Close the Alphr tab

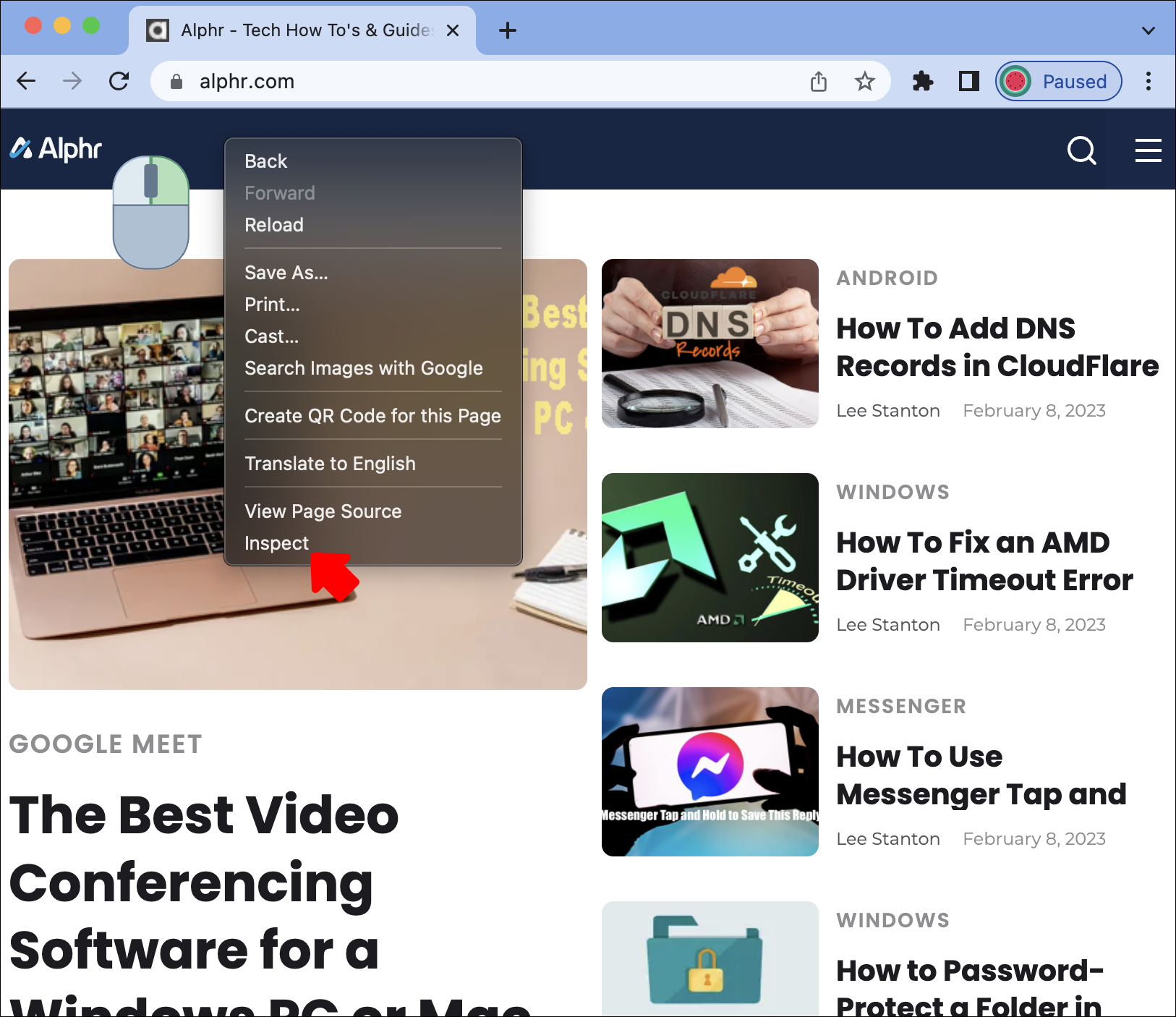click(x=453, y=30)
